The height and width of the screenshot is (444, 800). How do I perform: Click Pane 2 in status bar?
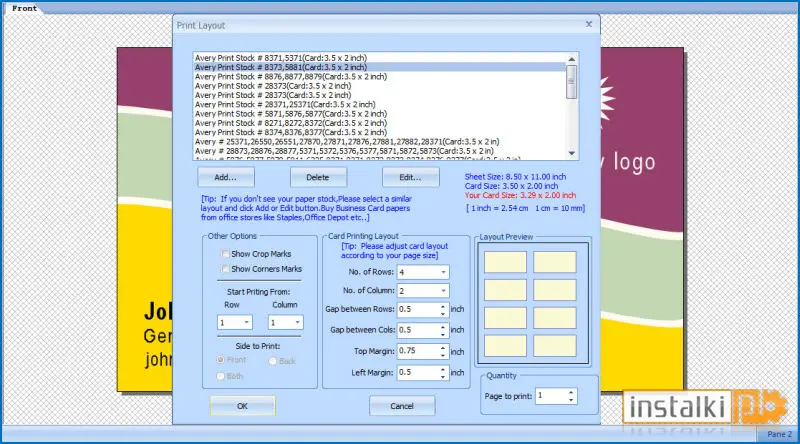click(x=779, y=434)
